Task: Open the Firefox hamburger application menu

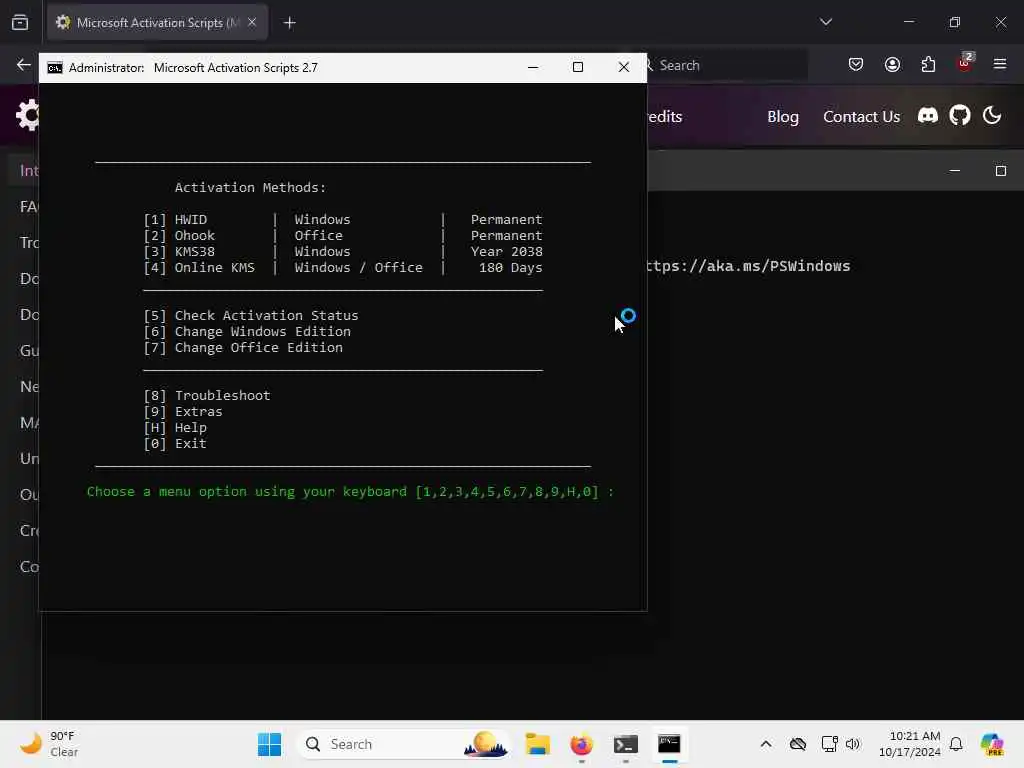Action: tap(1000, 64)
